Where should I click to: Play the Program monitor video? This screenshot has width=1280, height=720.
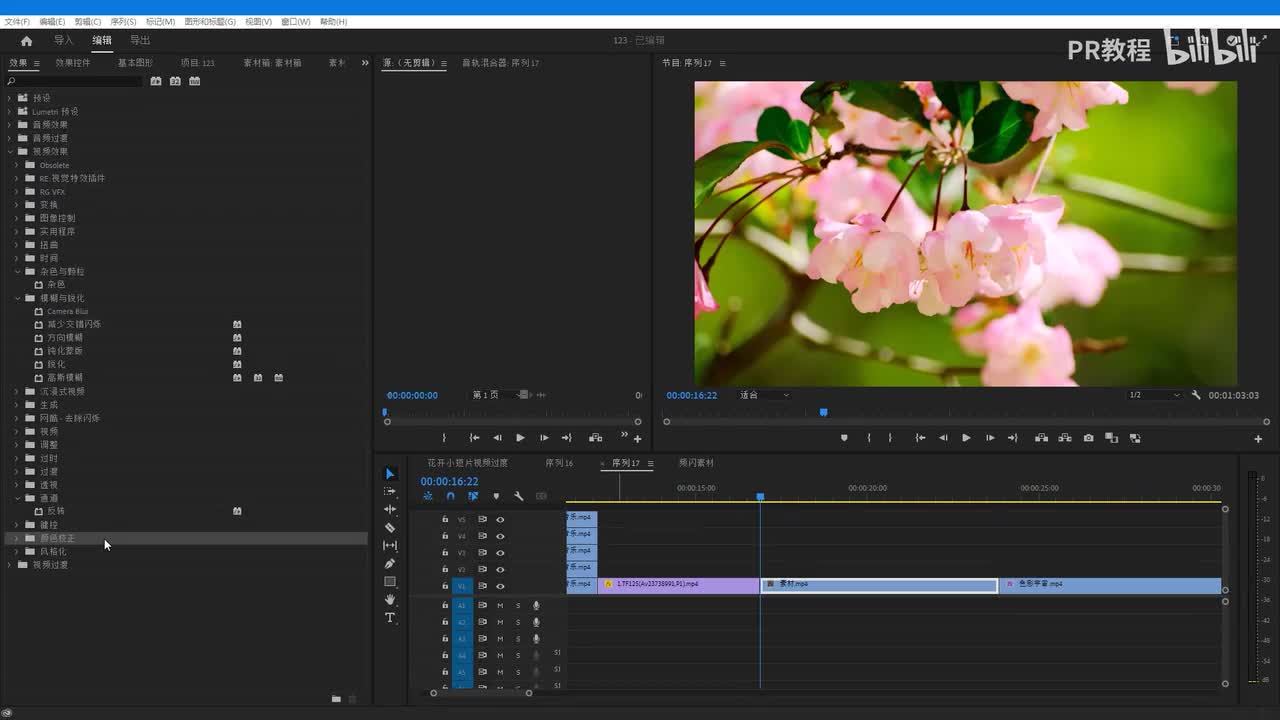[966, 438]
